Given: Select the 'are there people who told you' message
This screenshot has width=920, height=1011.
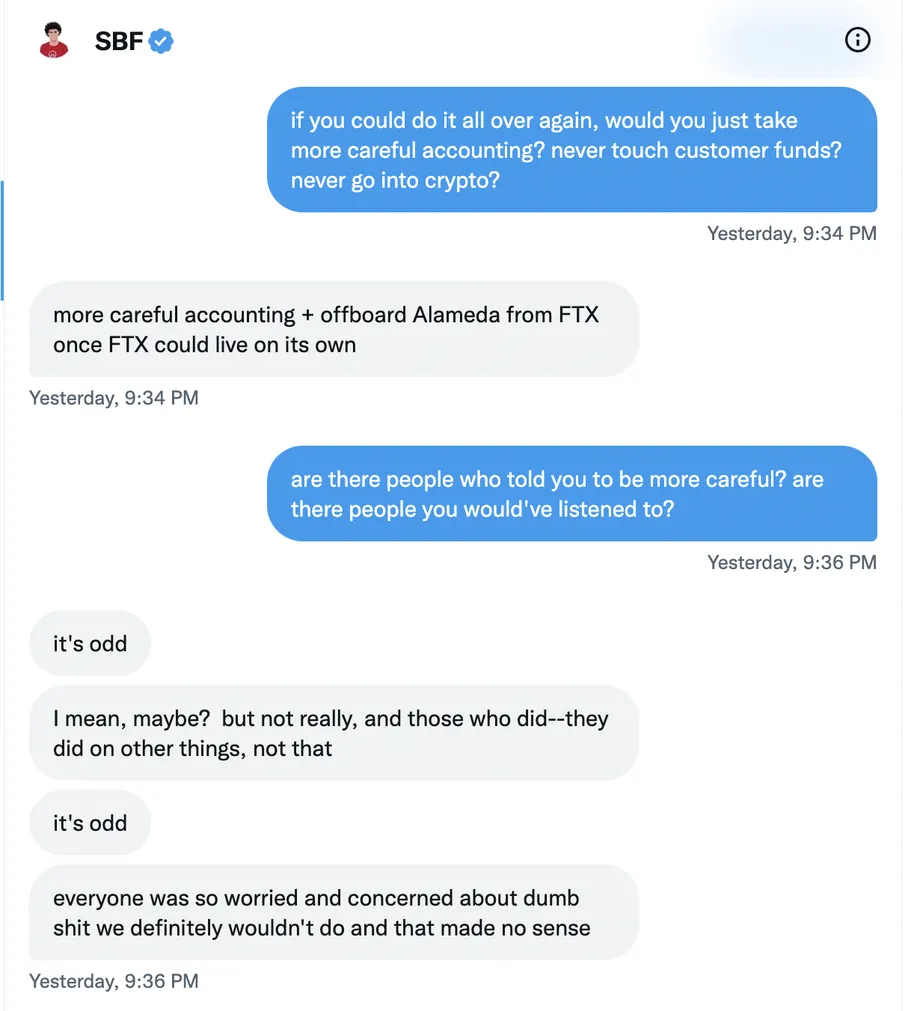Looking at the screenshot, I should point(571,493).
